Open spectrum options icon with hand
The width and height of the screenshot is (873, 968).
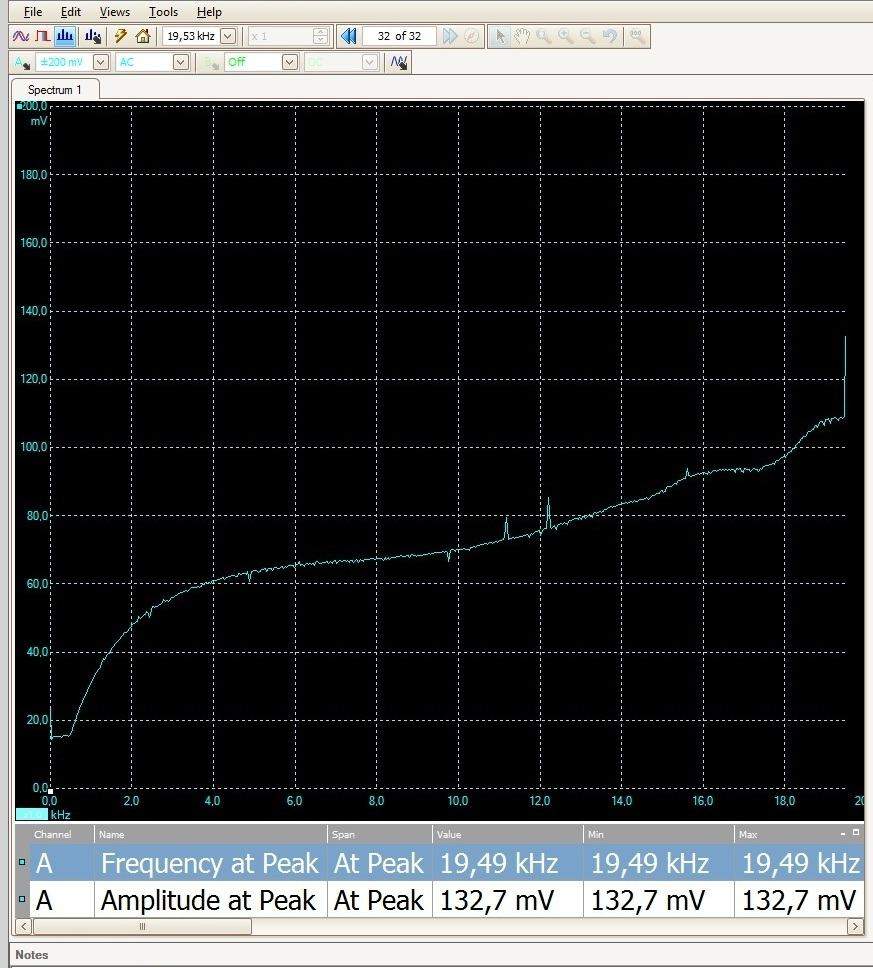(x=93, y=36)
